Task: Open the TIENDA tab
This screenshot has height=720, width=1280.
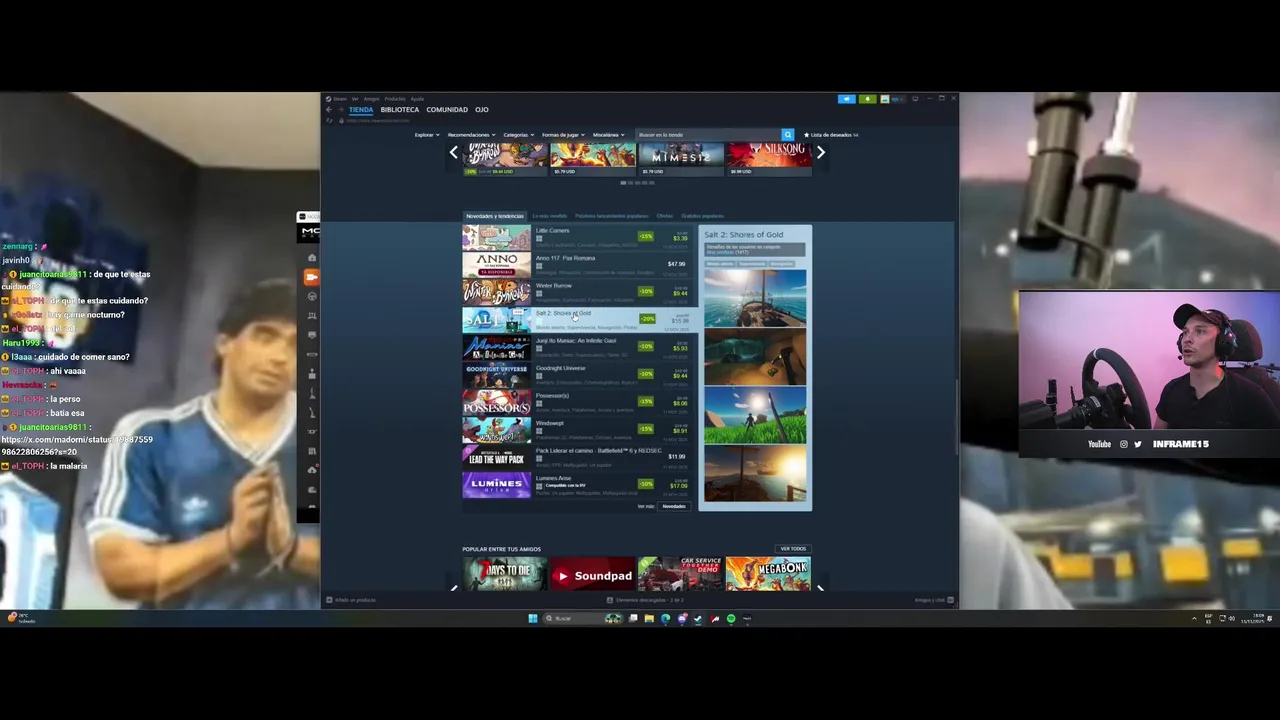Action: [x=361, y=109]
